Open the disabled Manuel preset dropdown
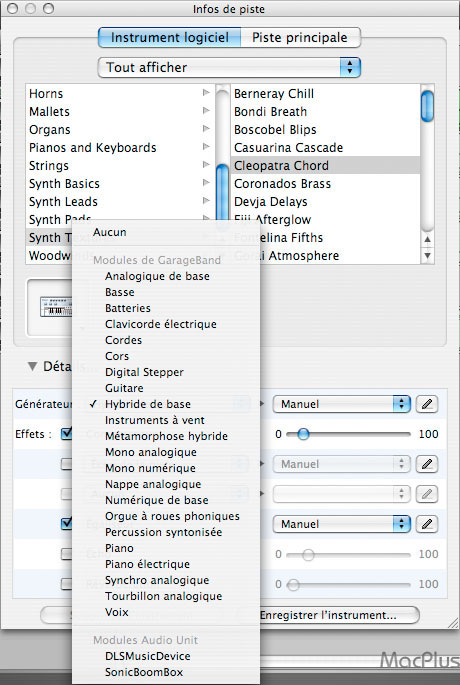Viewport: 460px width, 685px height. [342, 464]
